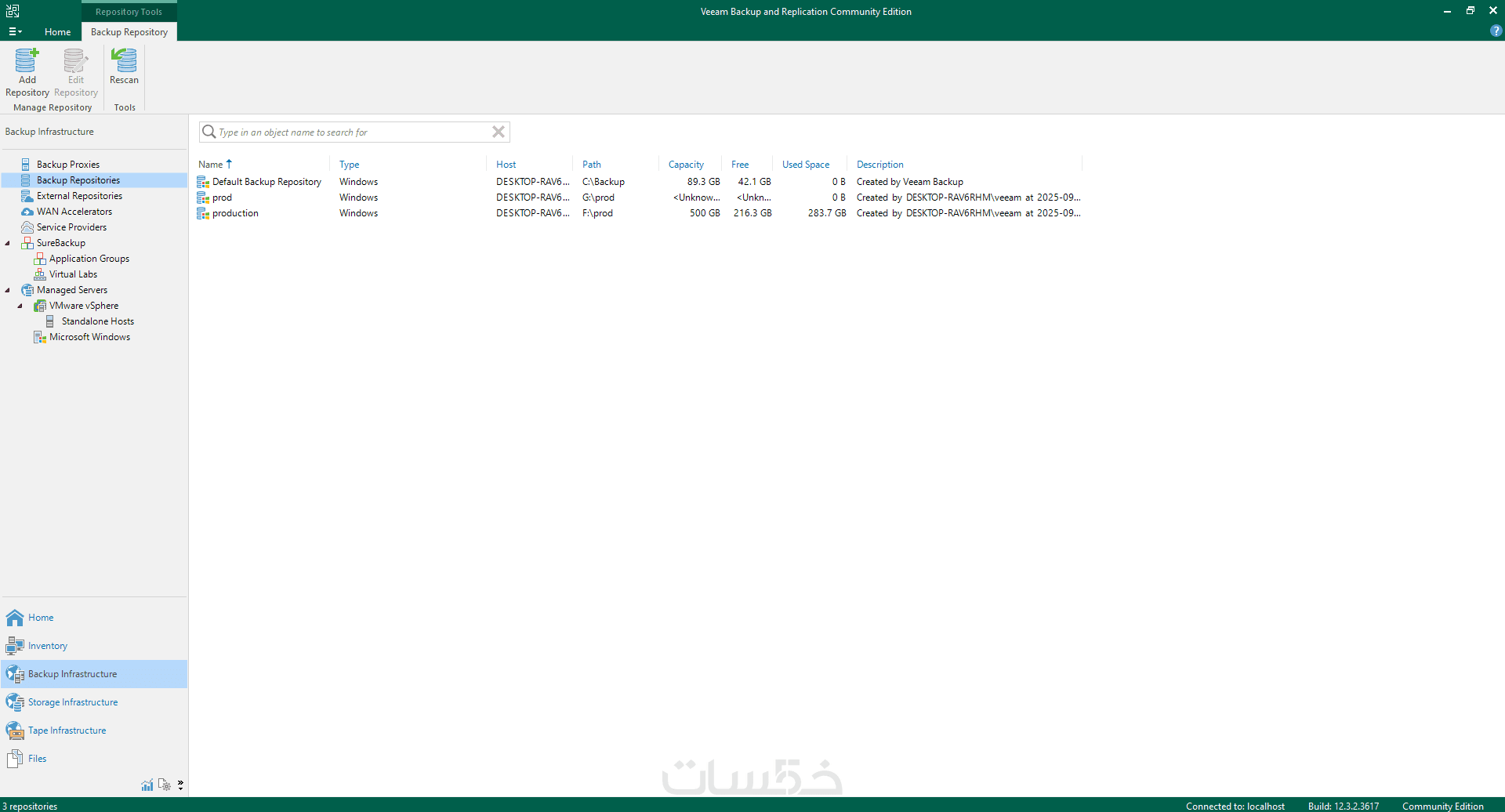This screenshot has width=1505, height=812.
Task: Click the Home view house icon
Action: pyautogui.click(x=15, y=618)
